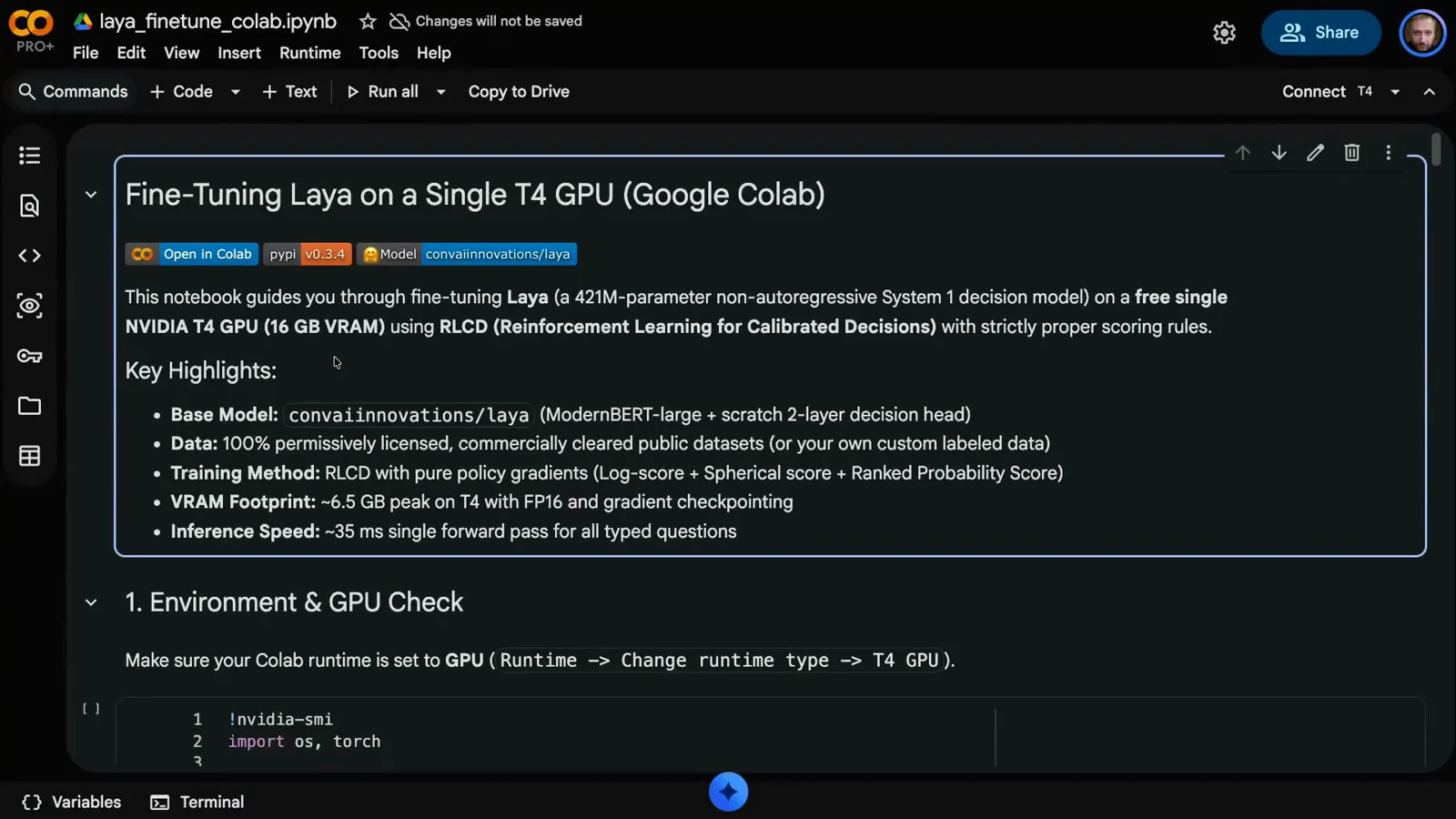1456x819 pixels.
Task: Click the notebook title laya_finetune_colab.ipynb
Action: point(217,21)
